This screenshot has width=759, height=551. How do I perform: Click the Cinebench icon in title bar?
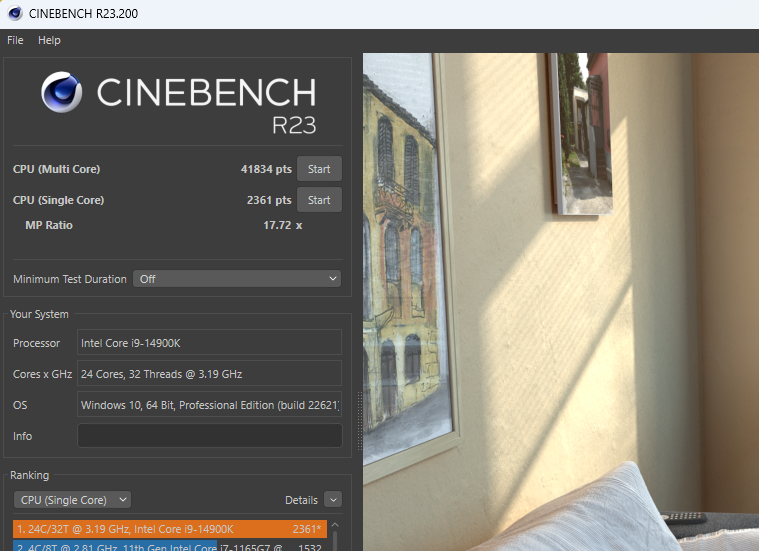(15, 13)
